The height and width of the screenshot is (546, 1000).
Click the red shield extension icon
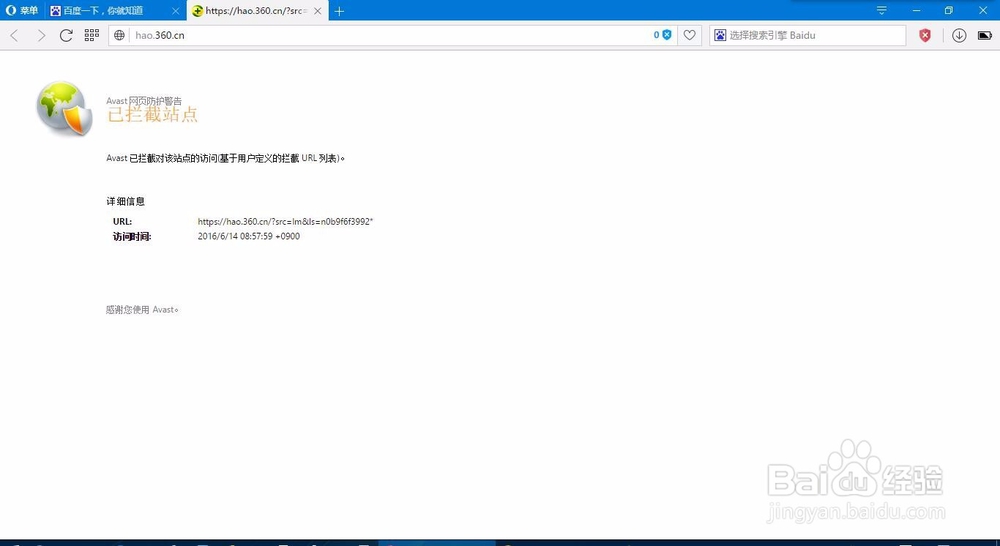coord(925,35)
